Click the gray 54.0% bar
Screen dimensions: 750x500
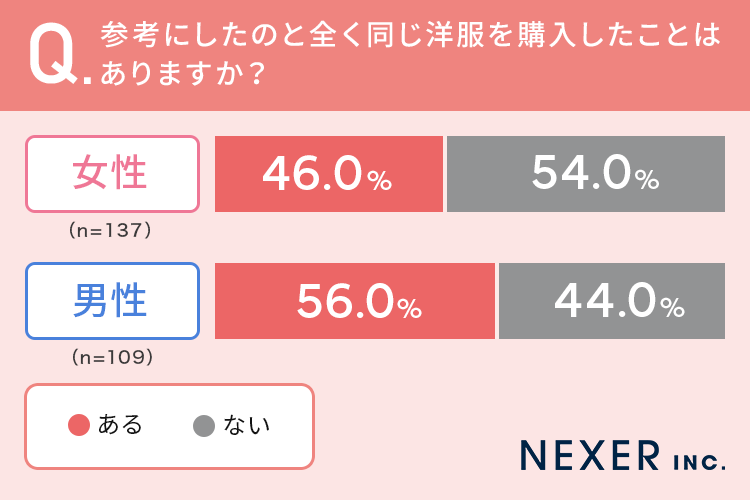(x=585, y=174)
